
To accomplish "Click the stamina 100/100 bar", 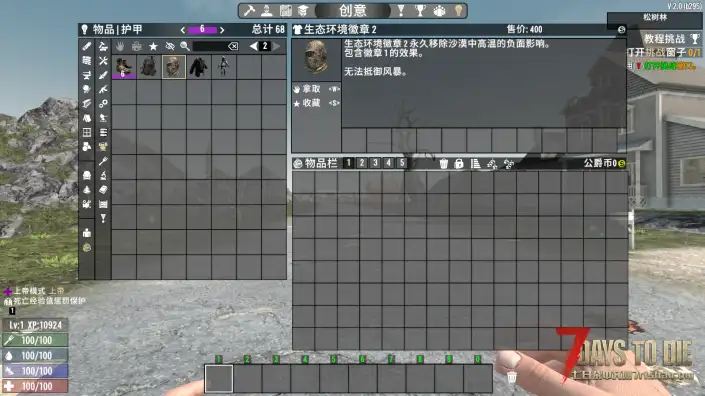I will click(x=36, y=371).
